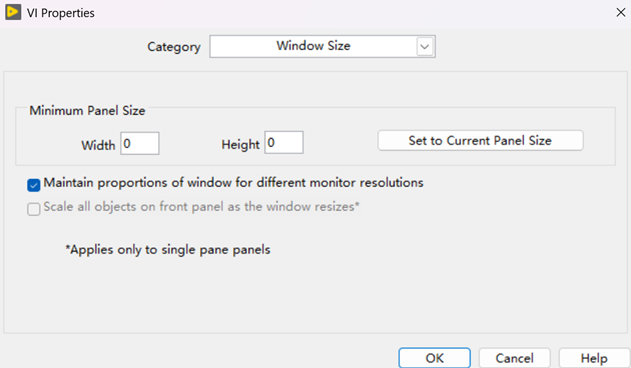This screenshot has height=368, width=631.
Task: Click the Width label text
Action: (x=98, y=145)
